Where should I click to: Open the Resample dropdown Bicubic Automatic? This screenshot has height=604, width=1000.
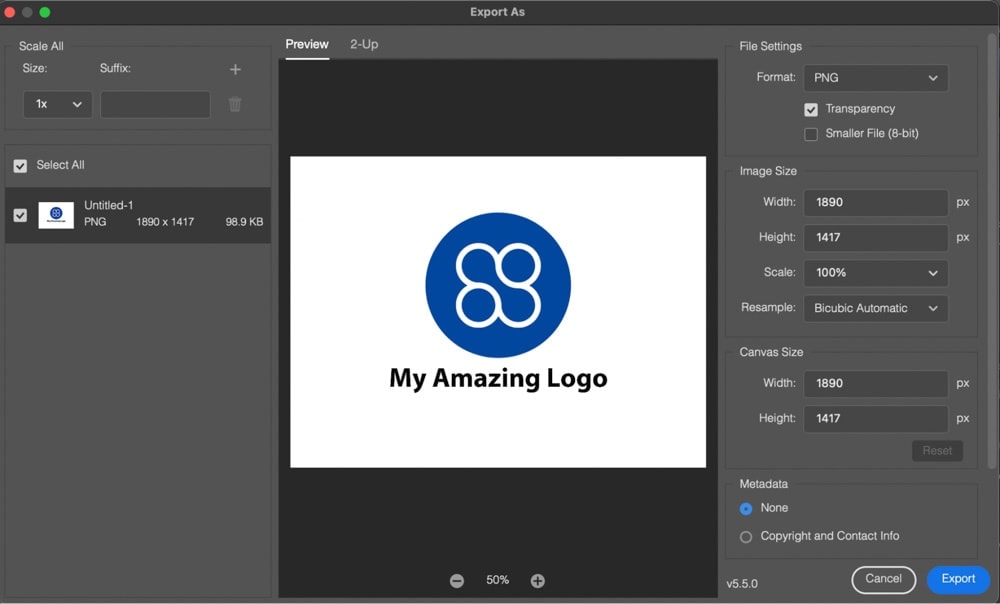[x=876, y=308]
